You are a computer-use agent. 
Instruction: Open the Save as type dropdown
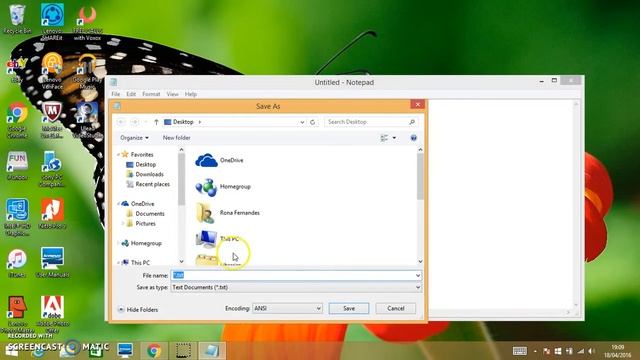(x=296, y=287)
